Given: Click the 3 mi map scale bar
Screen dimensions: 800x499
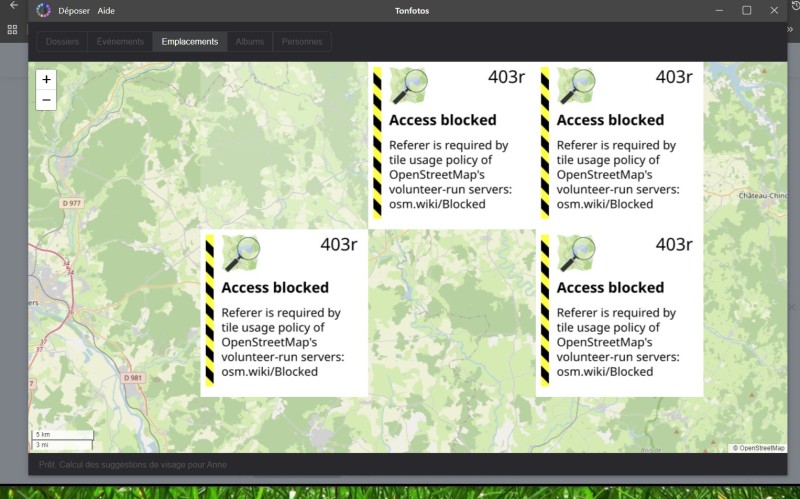Looking at the screenshot, I should (x=62, y=445).
